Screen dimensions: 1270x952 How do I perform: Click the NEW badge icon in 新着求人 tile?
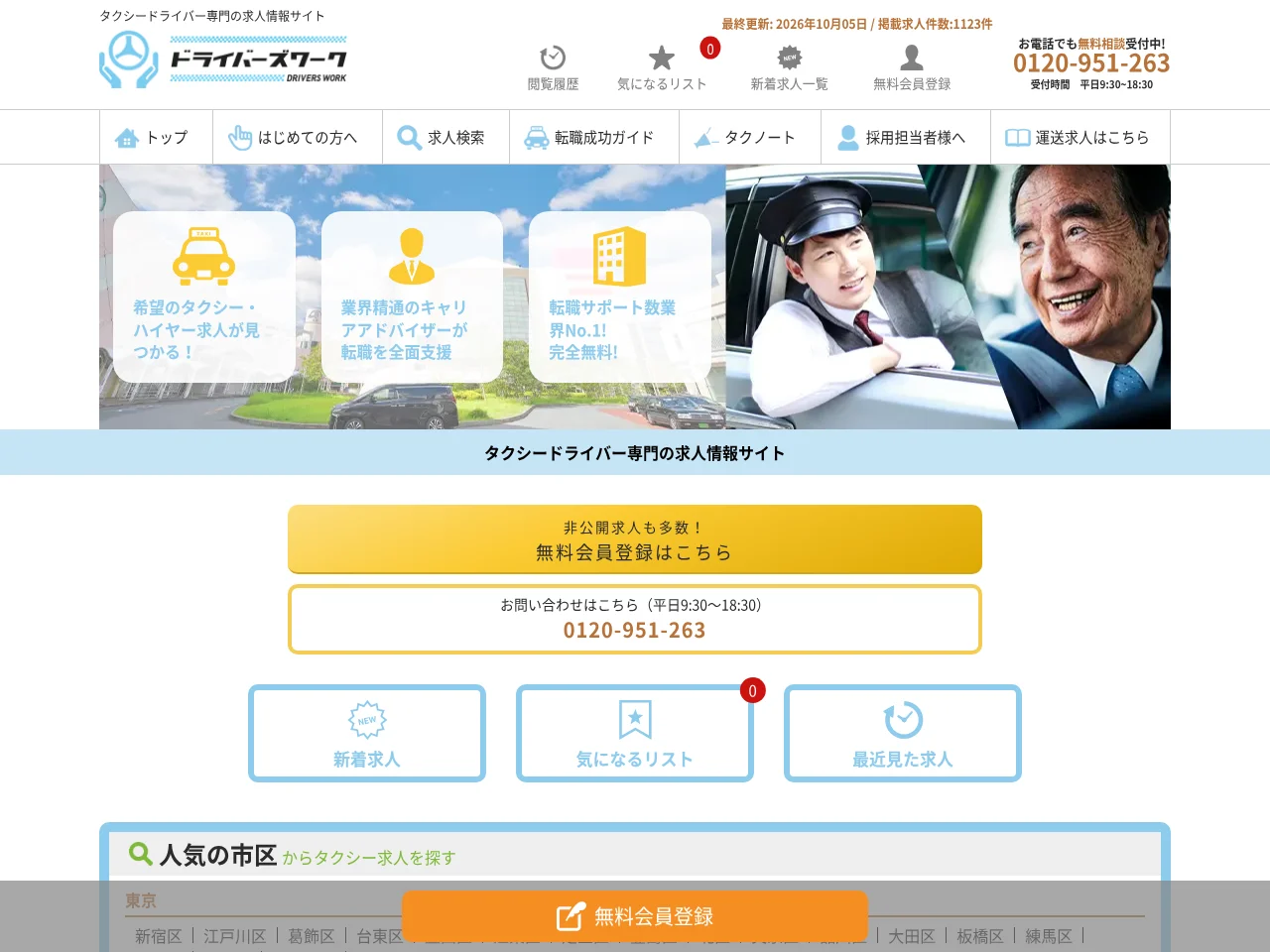tap(367, 720)
